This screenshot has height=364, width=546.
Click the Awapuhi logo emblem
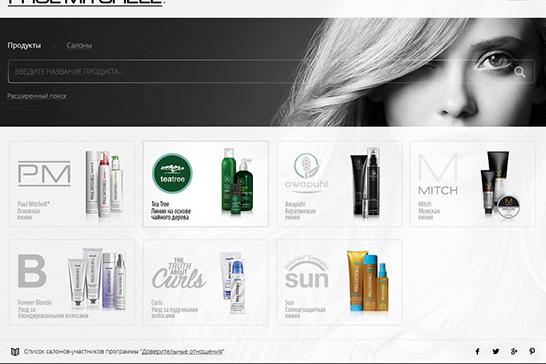coord(306,173)
